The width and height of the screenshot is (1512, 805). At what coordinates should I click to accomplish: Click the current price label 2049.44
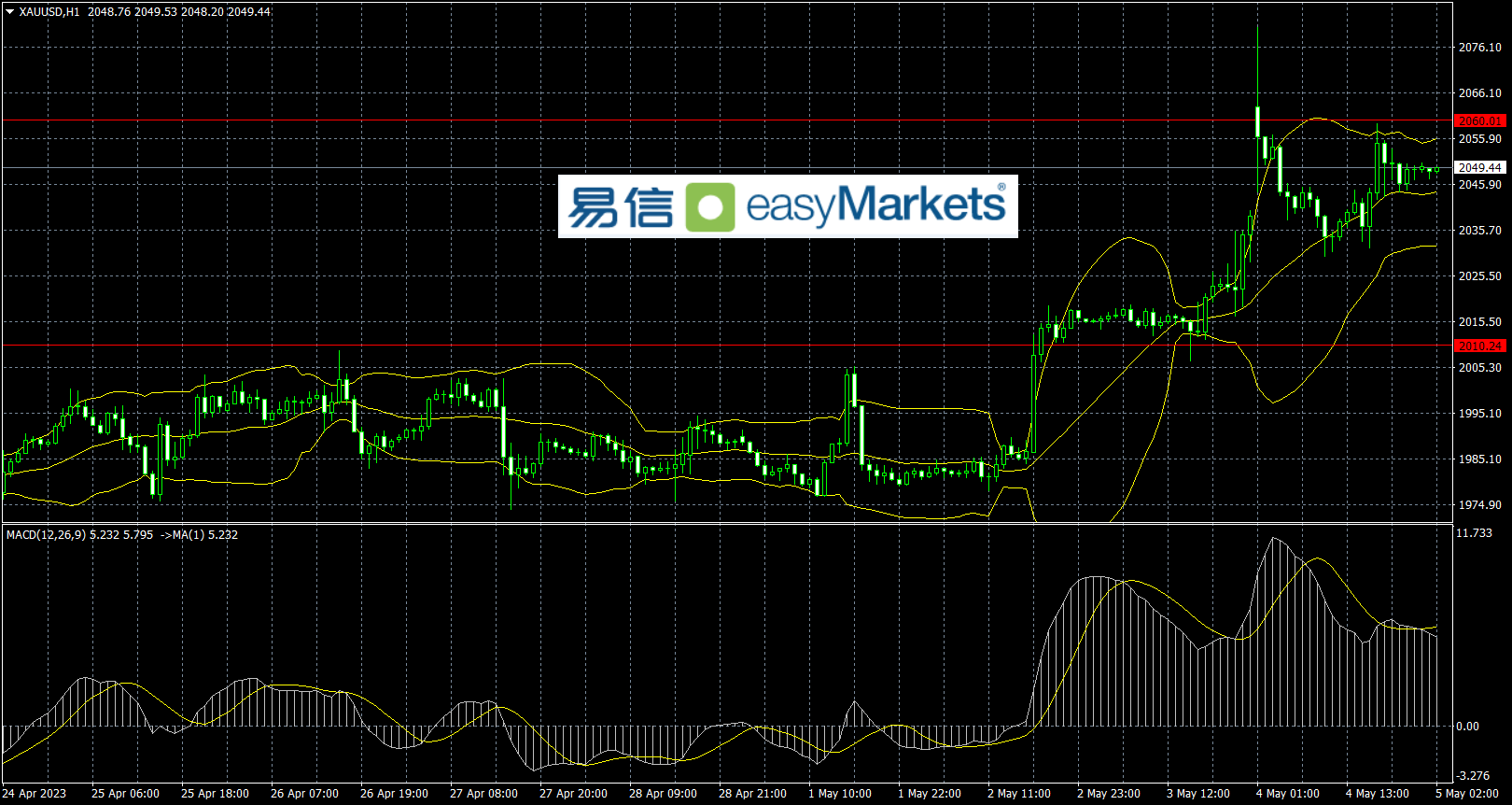coord(1480,168)
